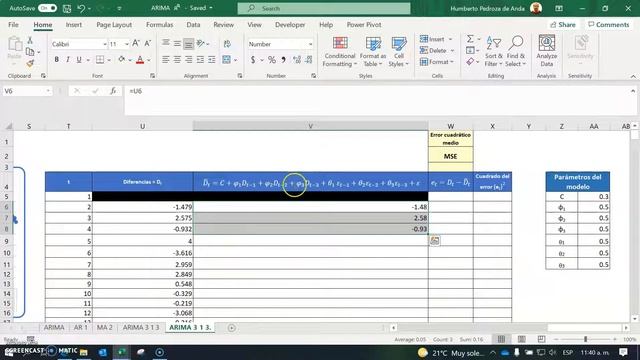
Task: Click the Format Painter brush
Action: 30,63
